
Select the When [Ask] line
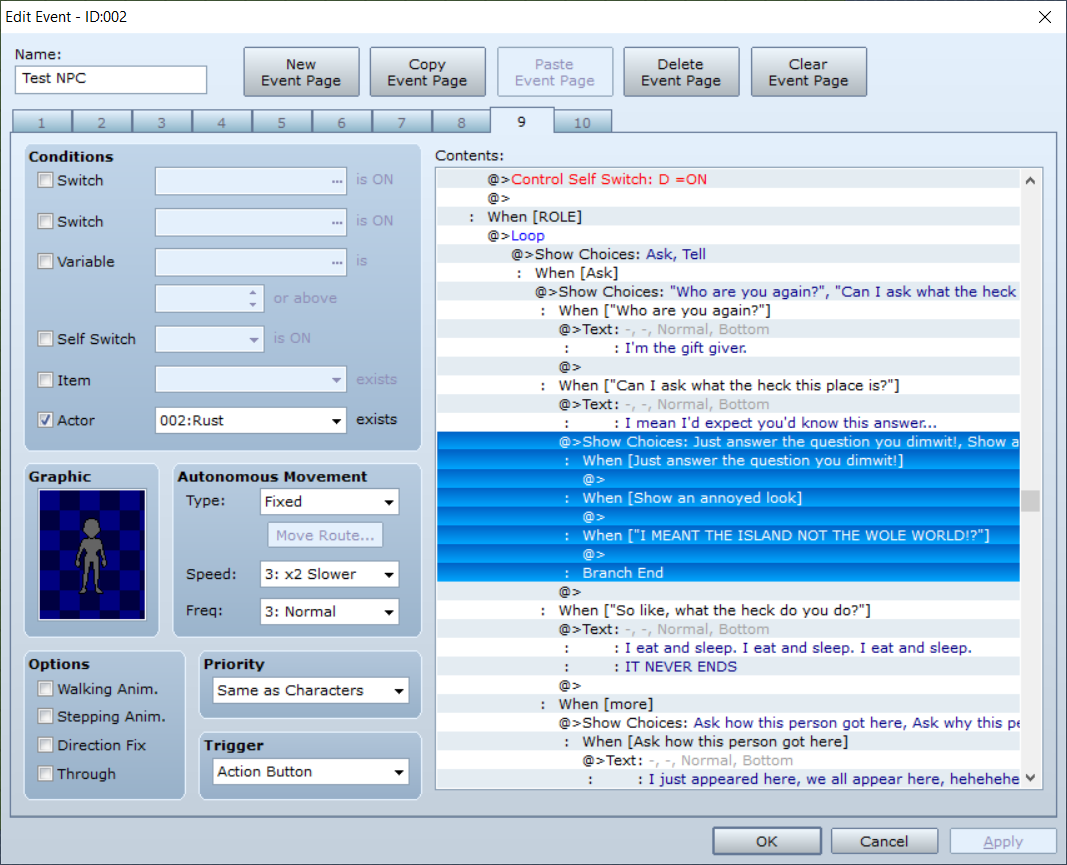[728, 273]
